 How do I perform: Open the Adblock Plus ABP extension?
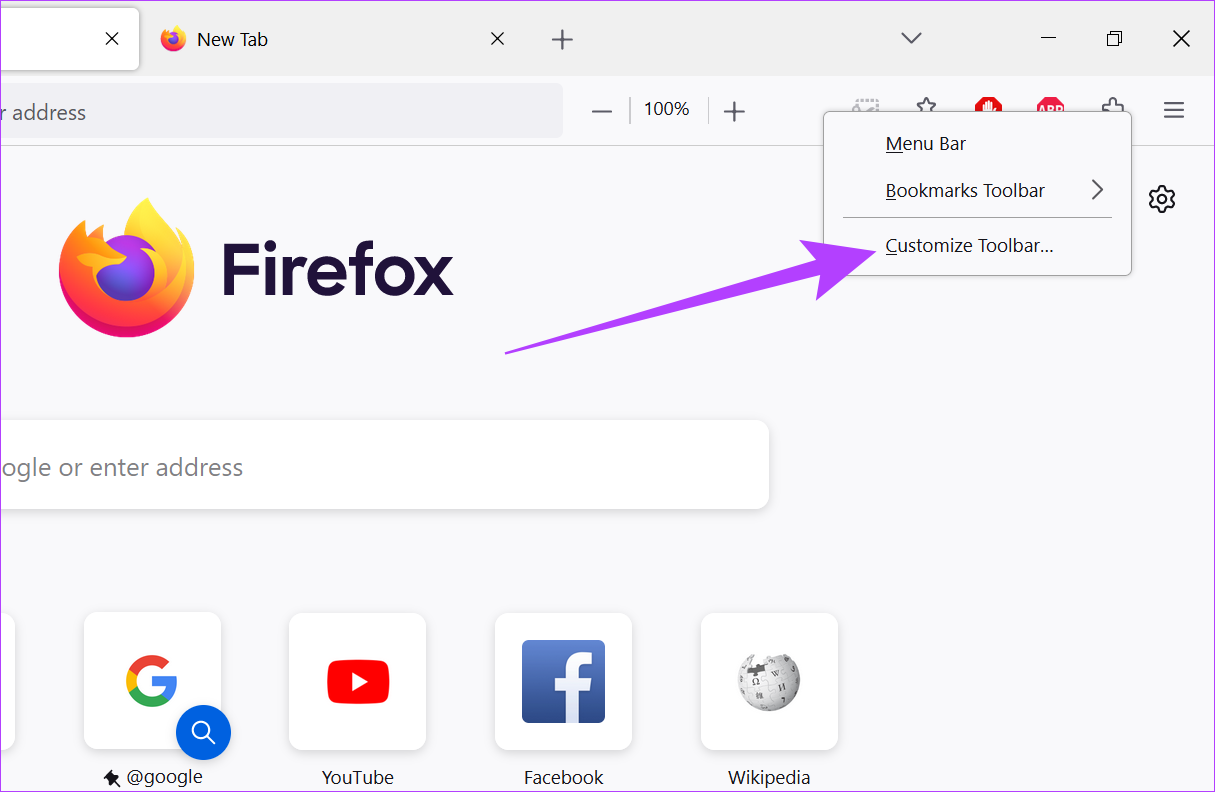click(1050, 107)
